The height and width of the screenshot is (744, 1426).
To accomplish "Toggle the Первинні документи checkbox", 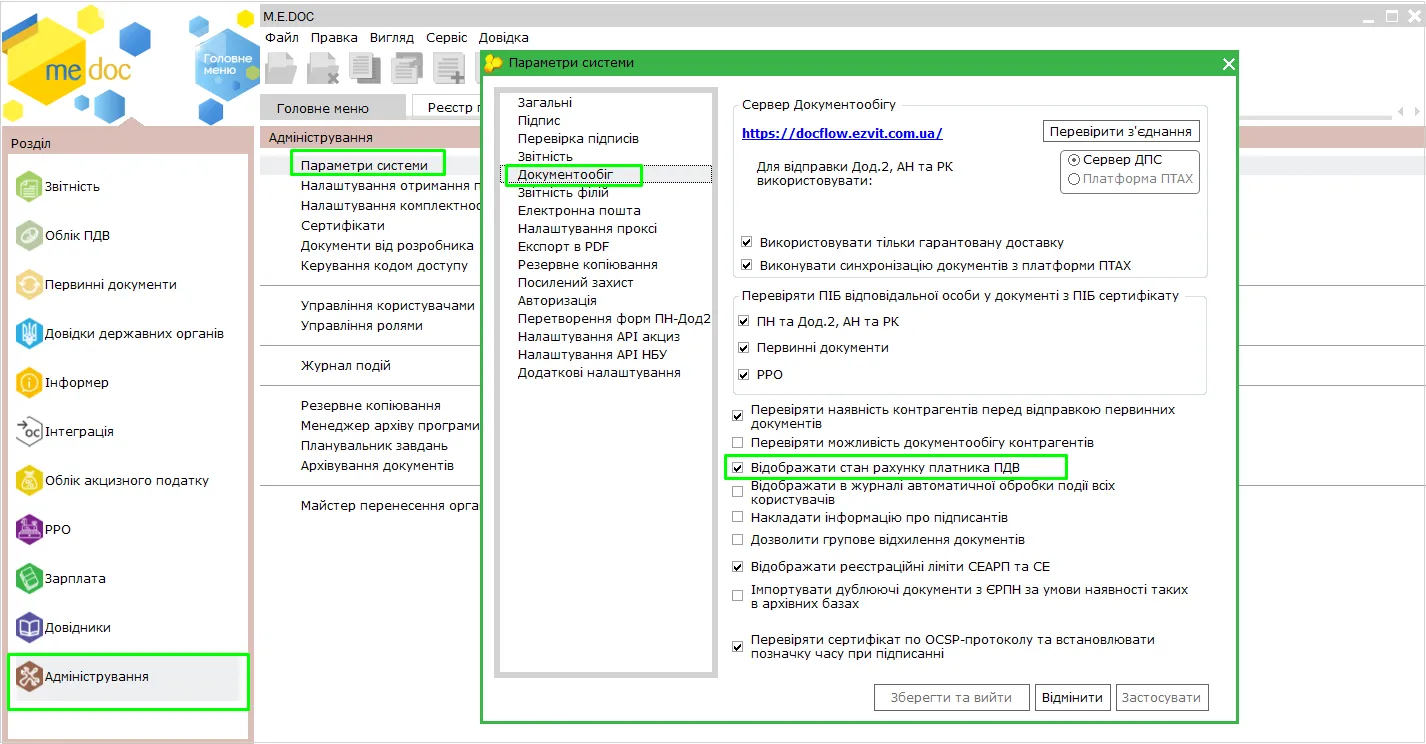I will [x=743, y=348].
